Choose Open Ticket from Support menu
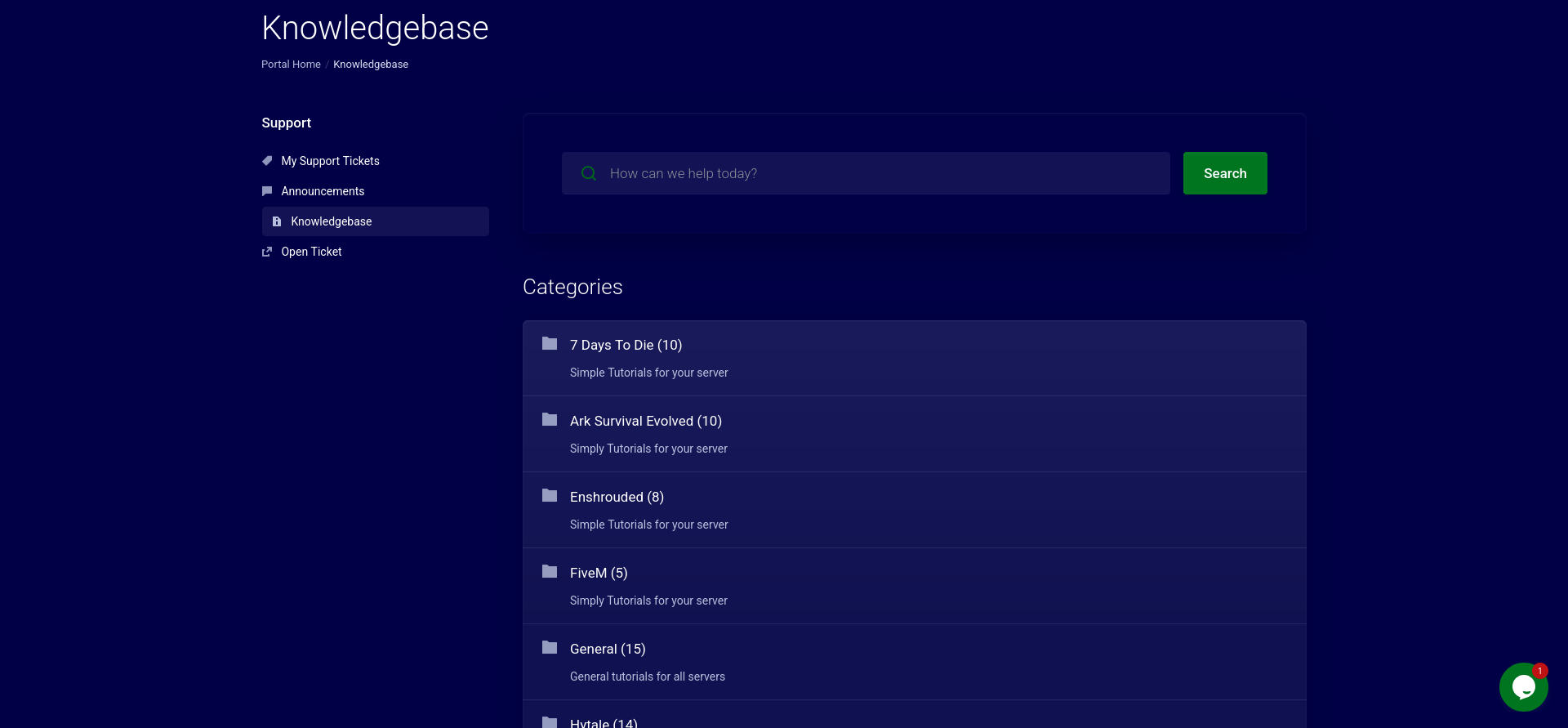Image resolution: width=1568 pixels, height=728 pixels. point(311,252)
